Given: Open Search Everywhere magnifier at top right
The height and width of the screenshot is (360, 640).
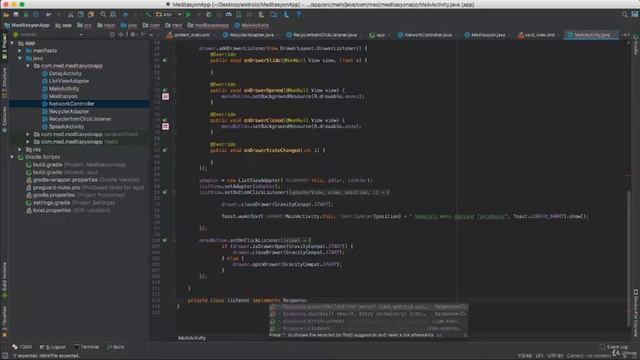Looking at the screenshot, I should pyautogui.click(x=624, y=15).
